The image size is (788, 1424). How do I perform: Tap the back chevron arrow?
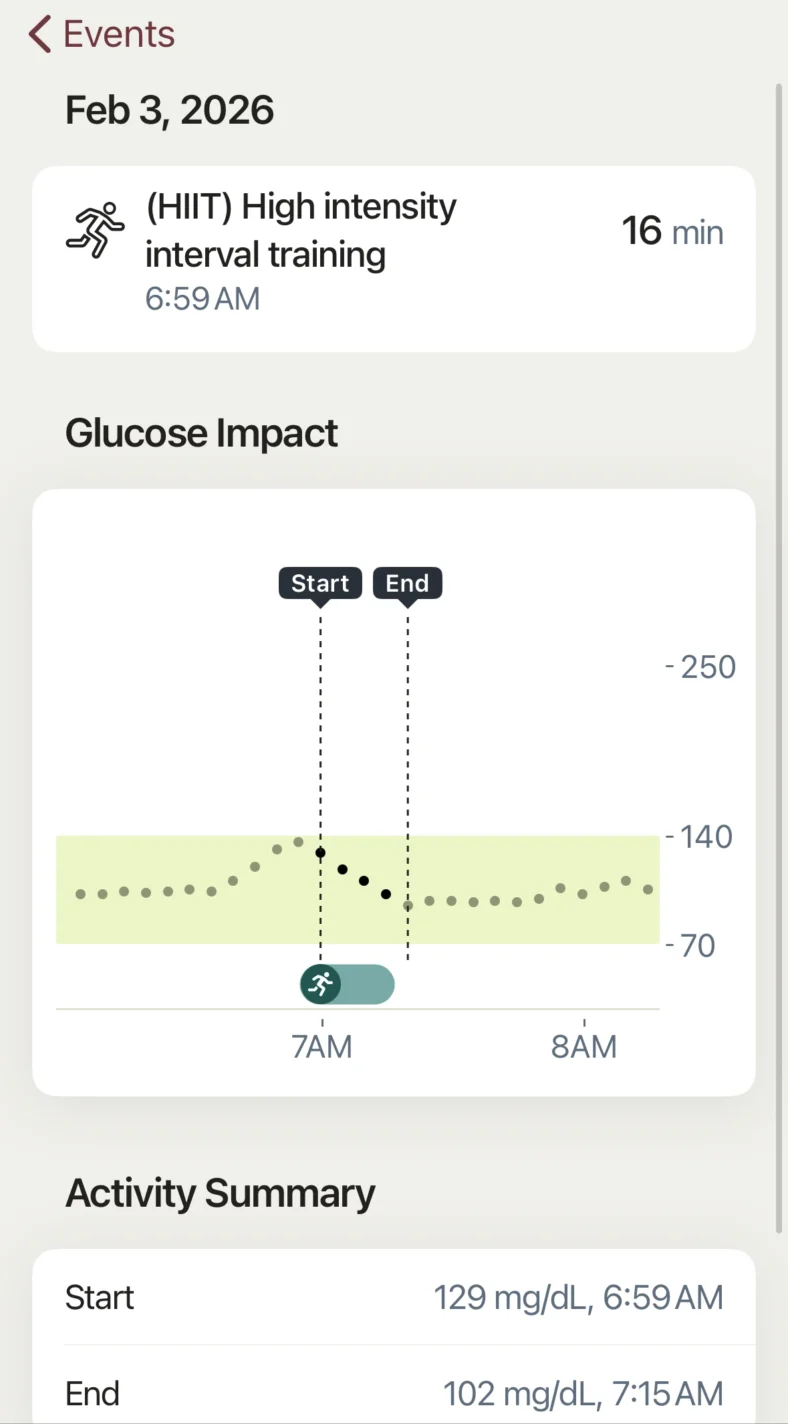[40, 34]
